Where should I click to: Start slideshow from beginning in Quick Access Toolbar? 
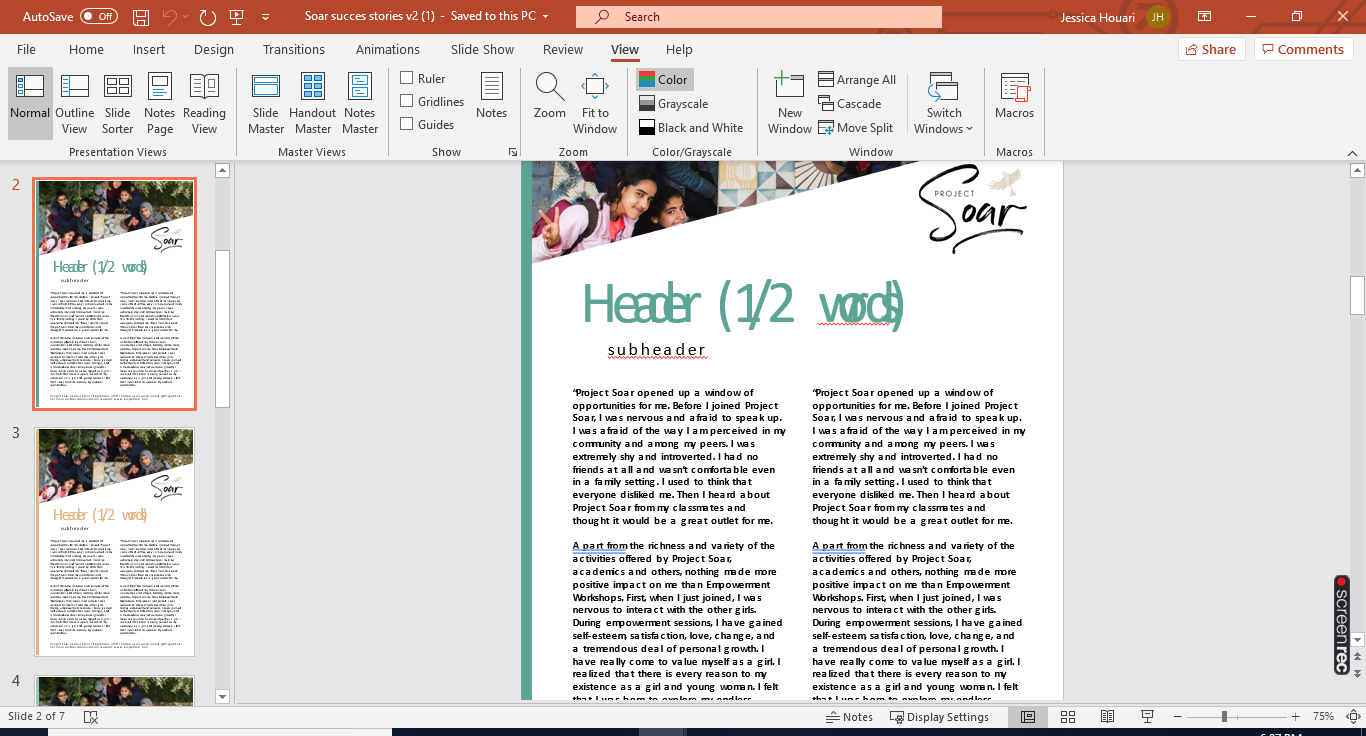(237, 17)
